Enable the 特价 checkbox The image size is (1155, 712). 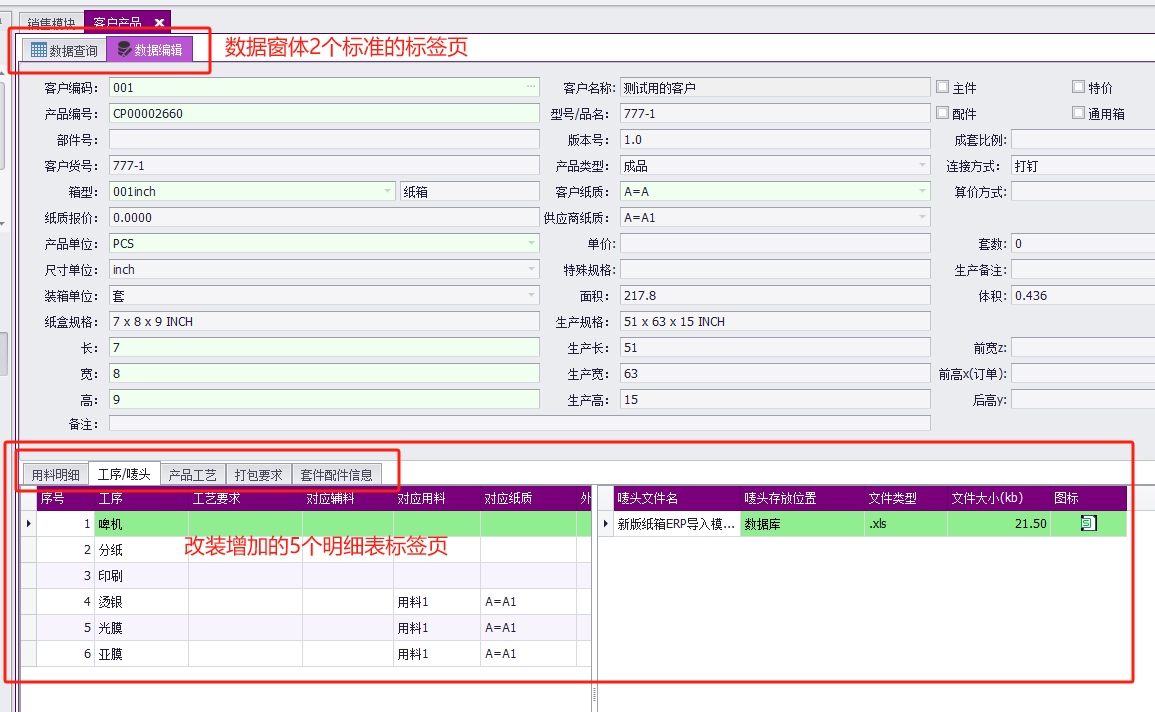1078,87
